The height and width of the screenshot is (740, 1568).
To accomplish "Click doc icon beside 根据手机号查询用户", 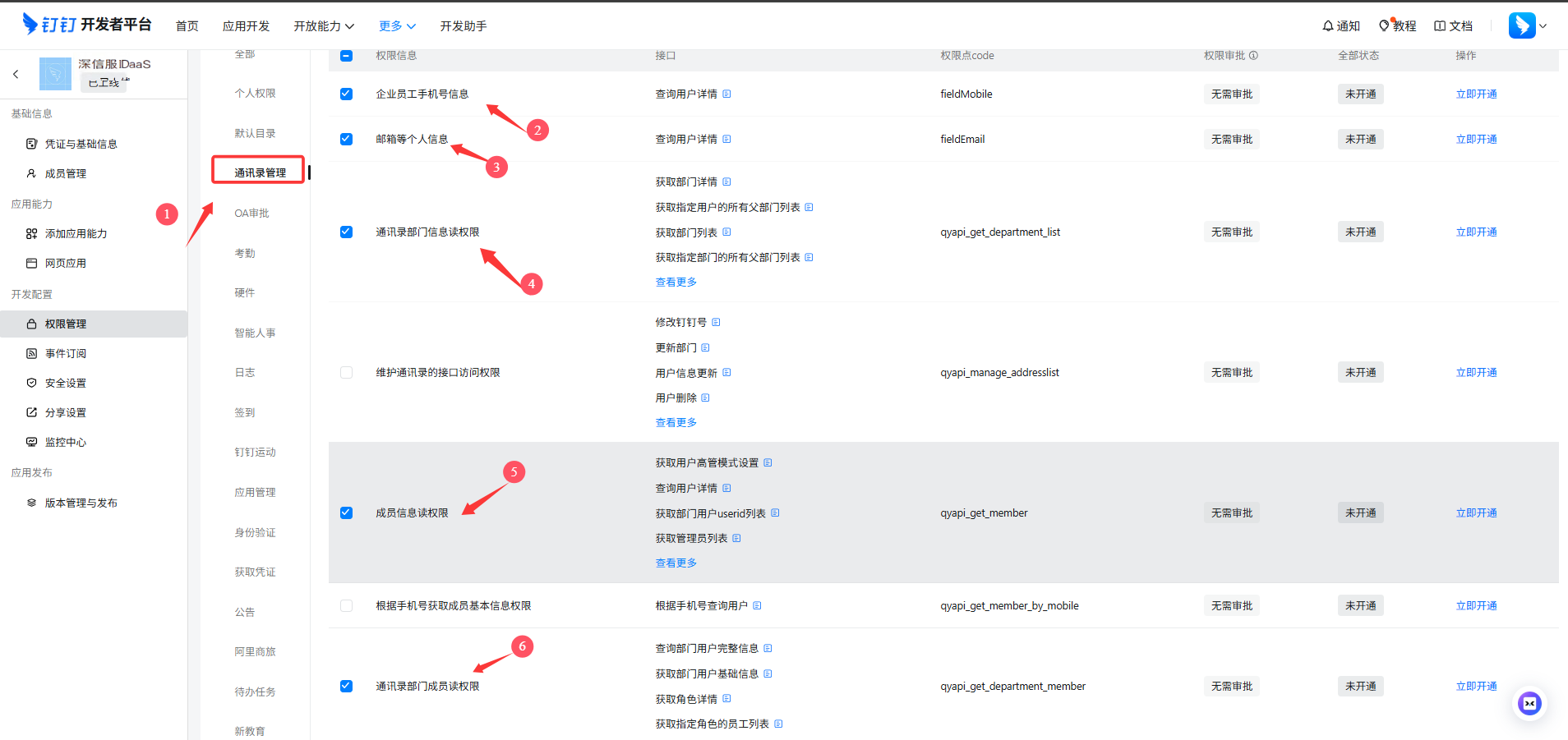I will (757, 606).
